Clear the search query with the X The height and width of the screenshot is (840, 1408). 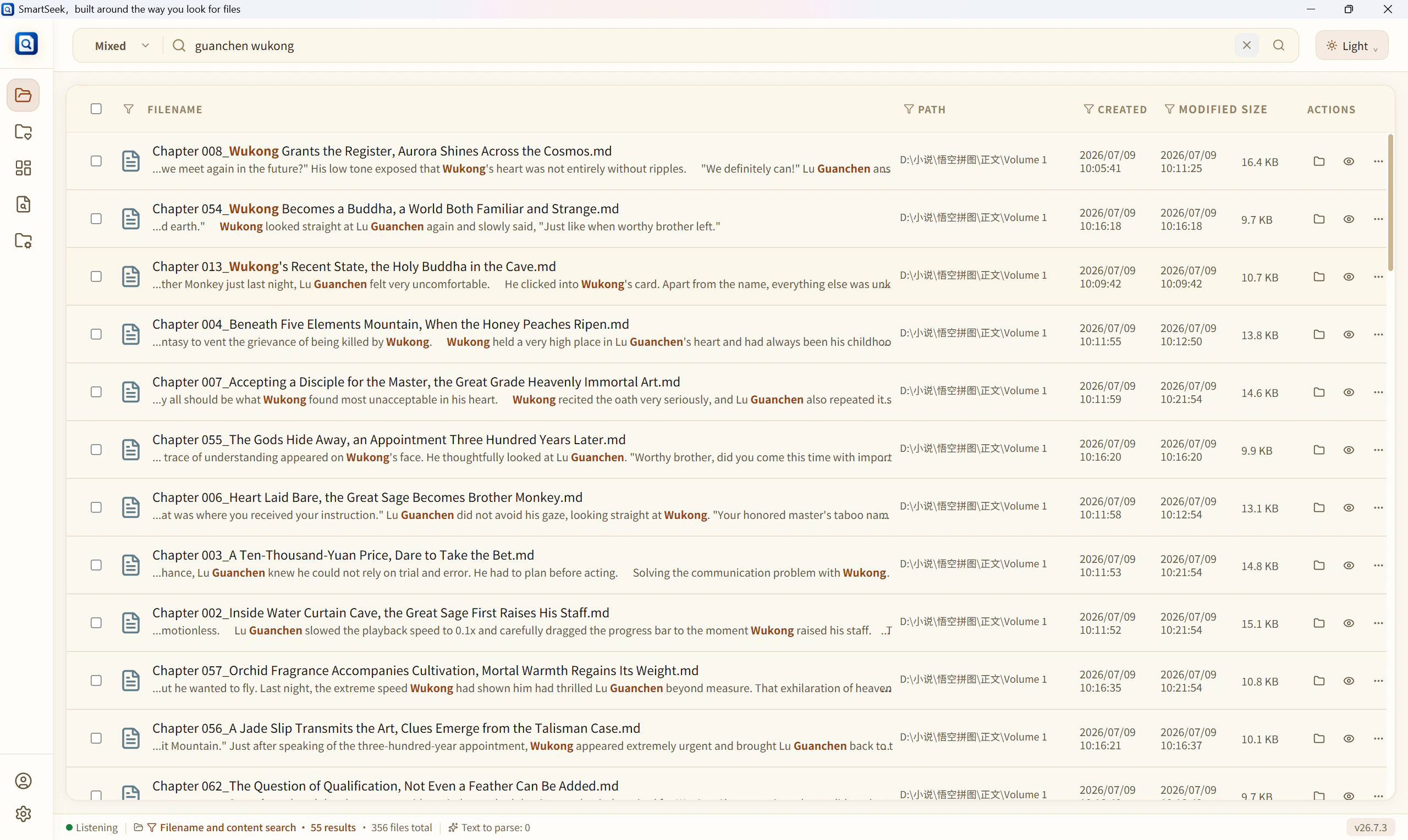1247,45
